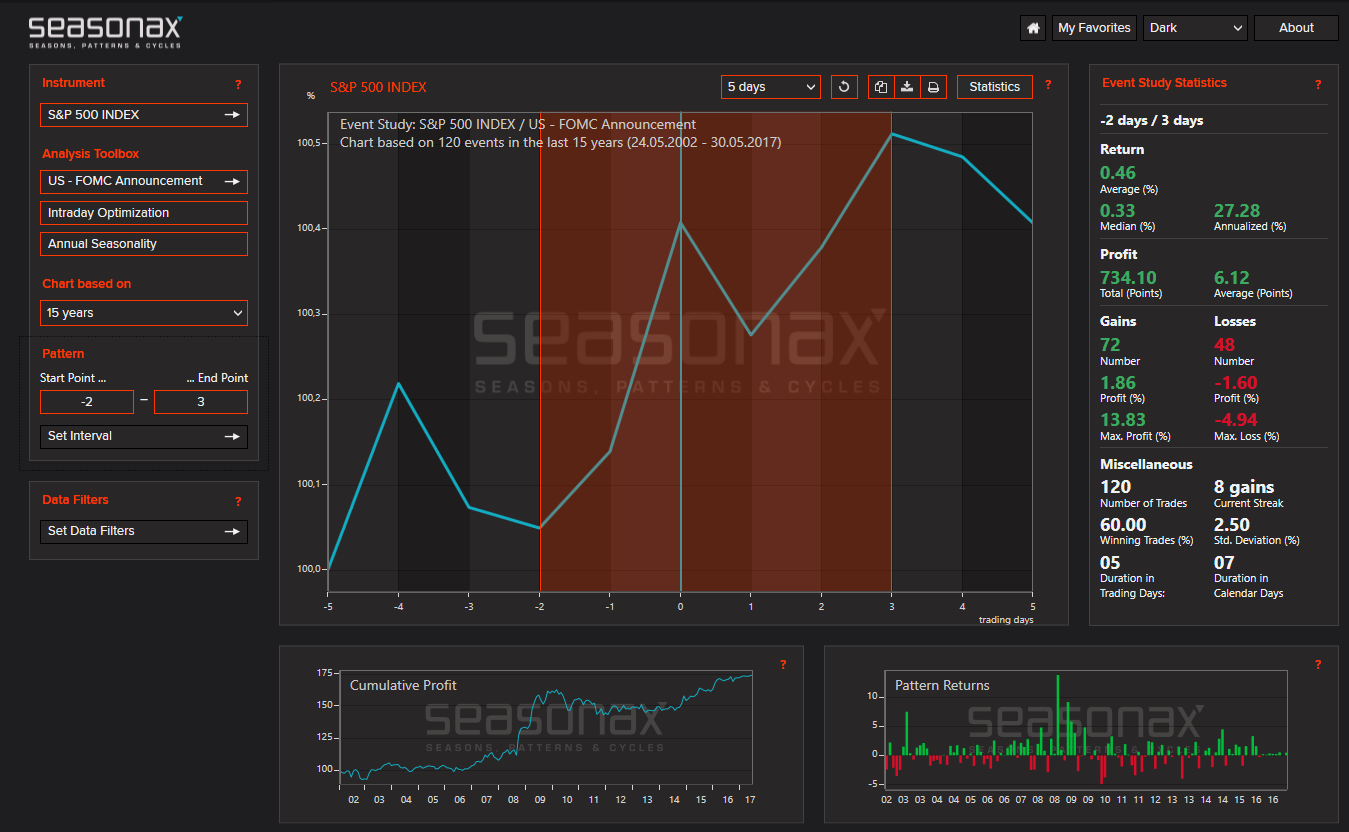Screen dimensions: 1349x832
Task: Focus the End Point field showing 3
Action: click(x=201, y=402)
